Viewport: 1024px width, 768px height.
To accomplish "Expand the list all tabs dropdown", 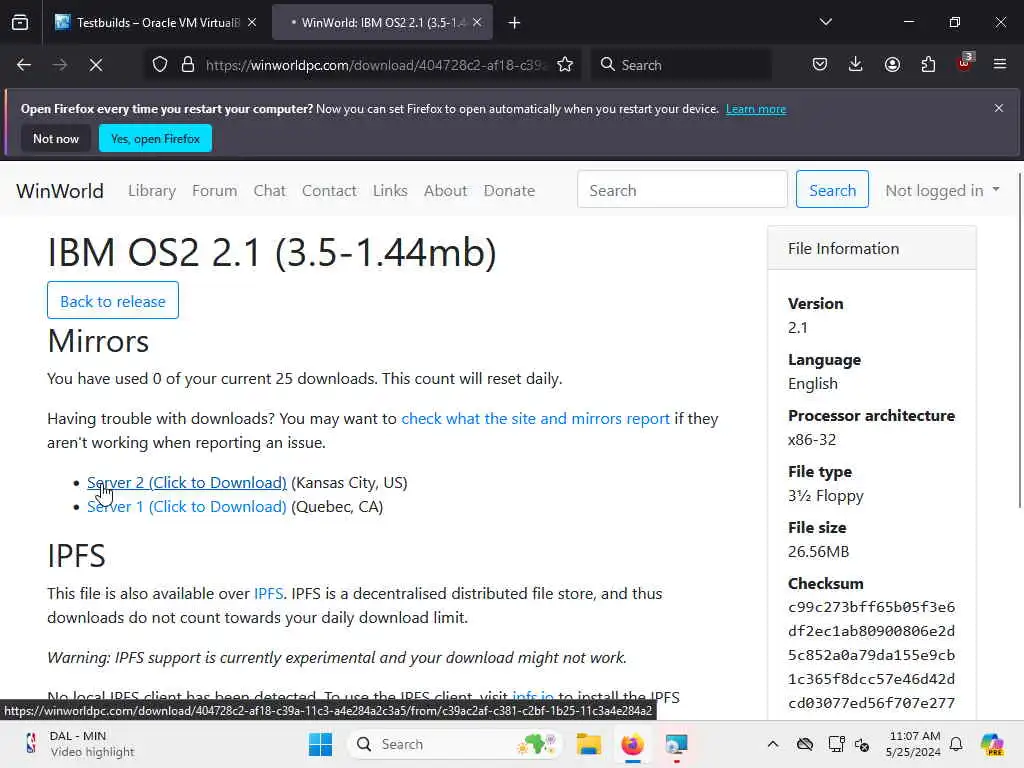I will tap(825, 22).
